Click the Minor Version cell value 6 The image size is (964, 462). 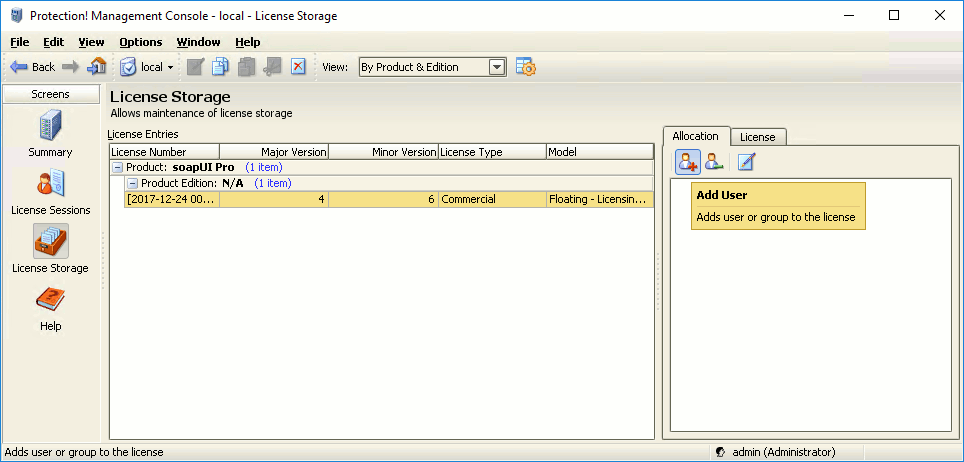[383, 199]
